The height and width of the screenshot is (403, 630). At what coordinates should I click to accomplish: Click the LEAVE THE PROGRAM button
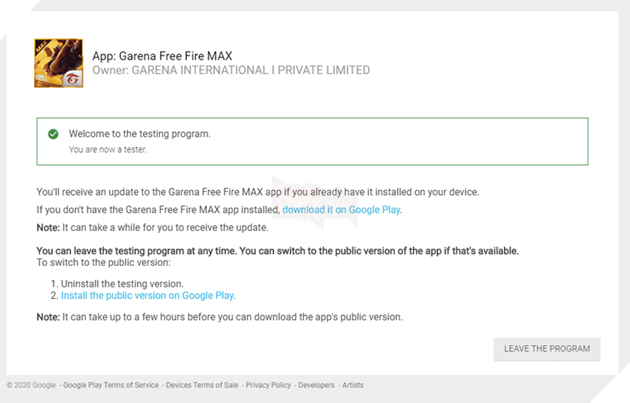point(547,349)
